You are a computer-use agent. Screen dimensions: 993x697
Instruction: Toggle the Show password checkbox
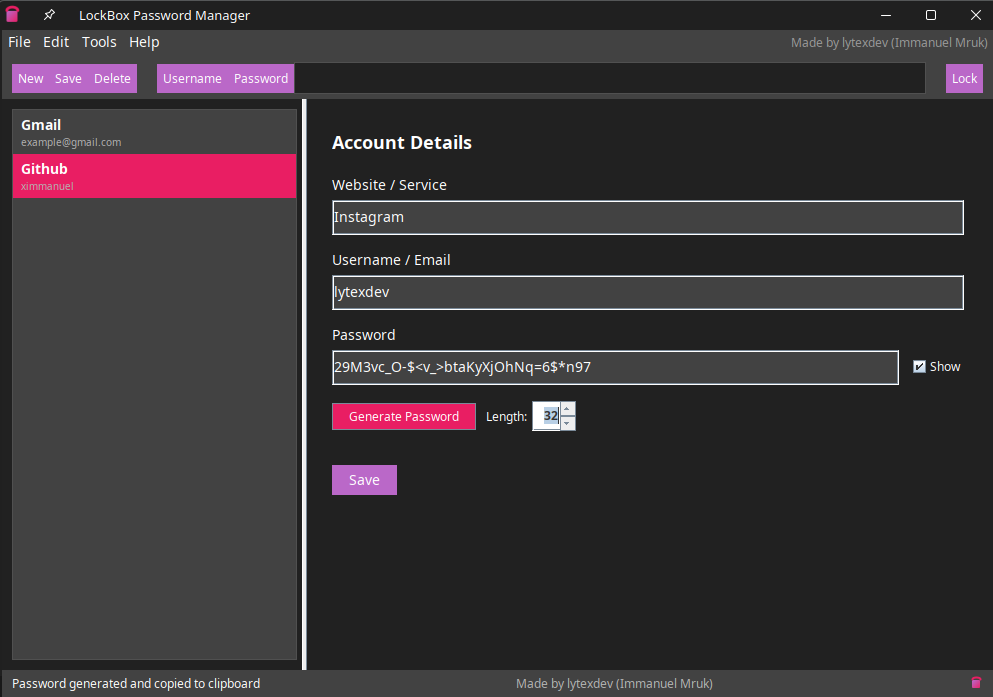click(919, 367)
